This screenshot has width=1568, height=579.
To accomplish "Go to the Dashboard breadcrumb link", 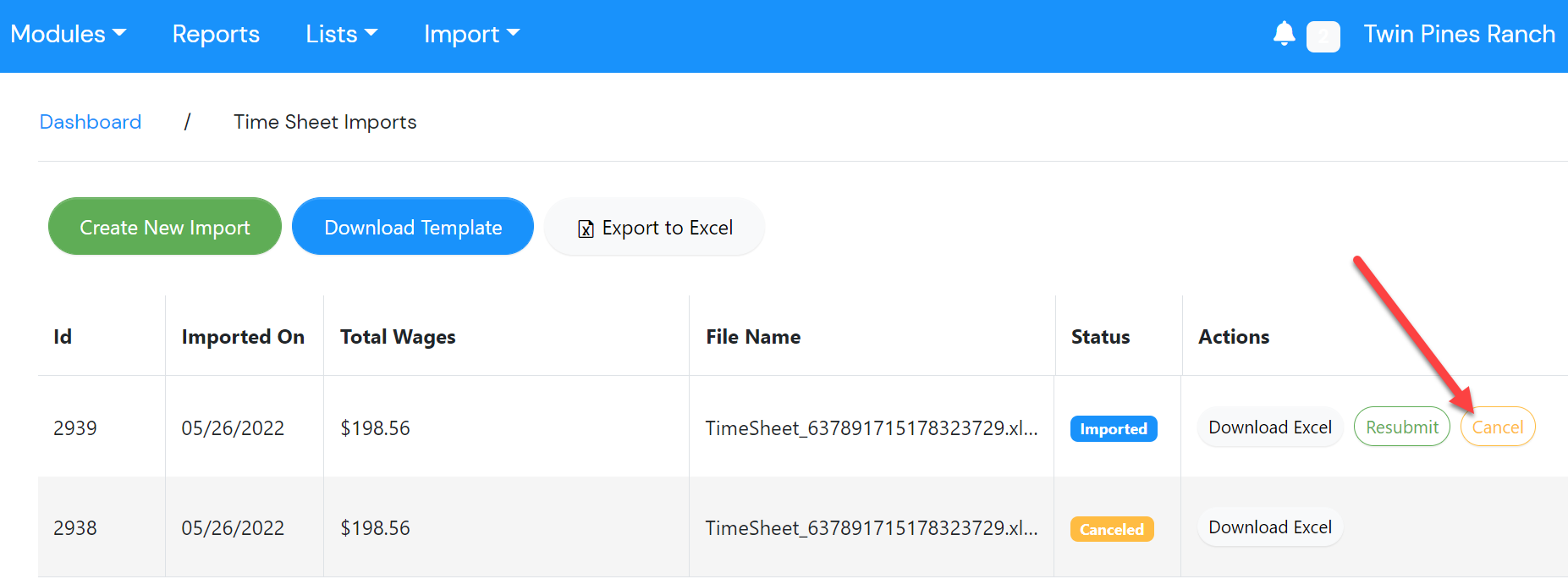I will coord(91,122).
